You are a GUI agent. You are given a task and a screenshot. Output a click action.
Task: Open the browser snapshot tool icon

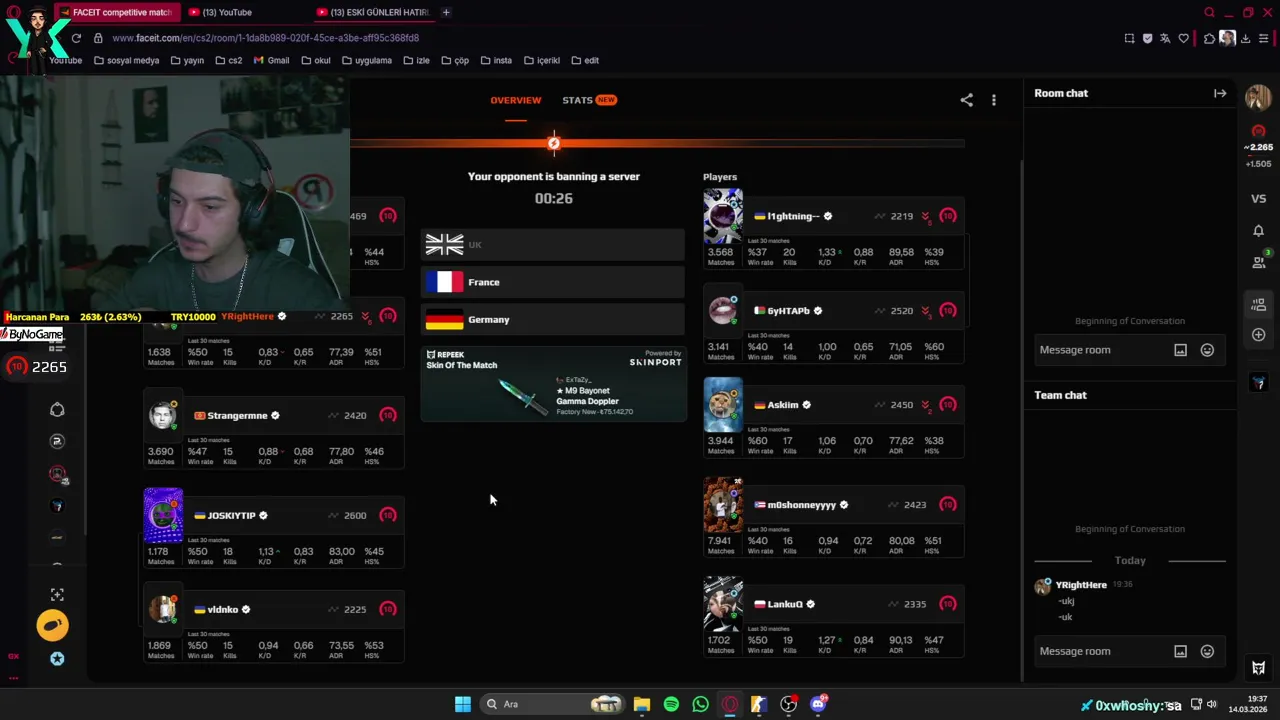(x=1129, y=38)
